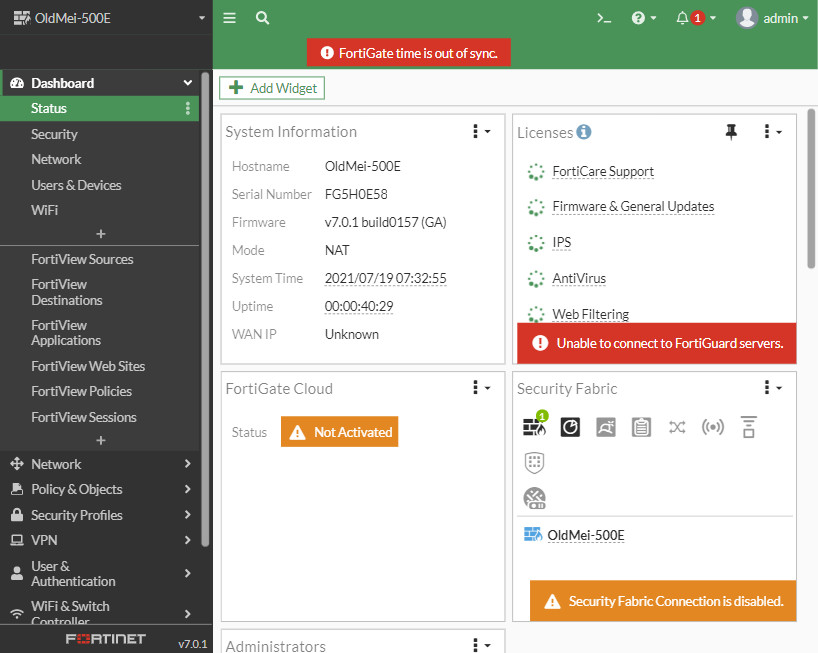818x653 pixels.
Task: Pin the Licenses widget
Action: point(731,132)
